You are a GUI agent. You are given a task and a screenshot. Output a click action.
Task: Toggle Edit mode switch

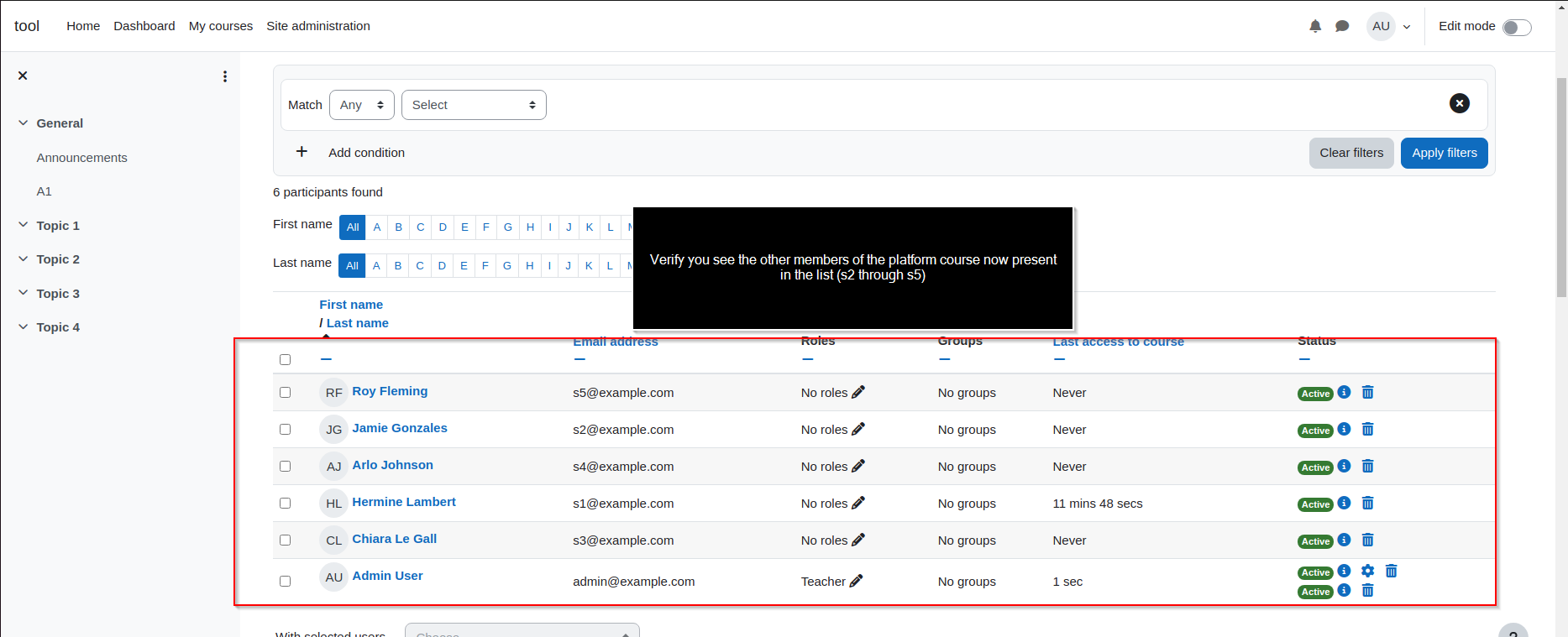pyautogui.click(x=1517, y=27)
